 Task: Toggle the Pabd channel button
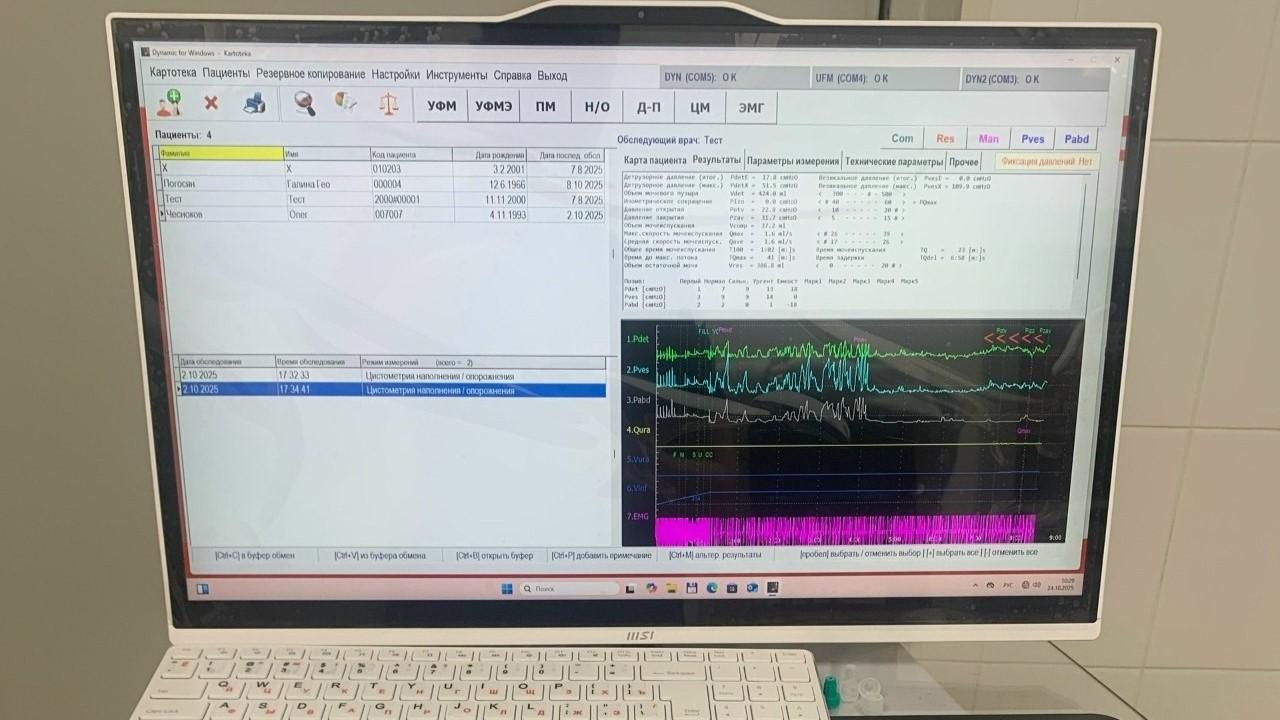(x=1076, y=139)
